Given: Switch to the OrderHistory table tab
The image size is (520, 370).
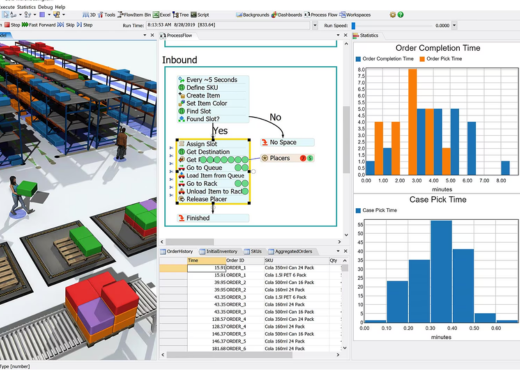Looking at the screenshot, I should [177, 251].
